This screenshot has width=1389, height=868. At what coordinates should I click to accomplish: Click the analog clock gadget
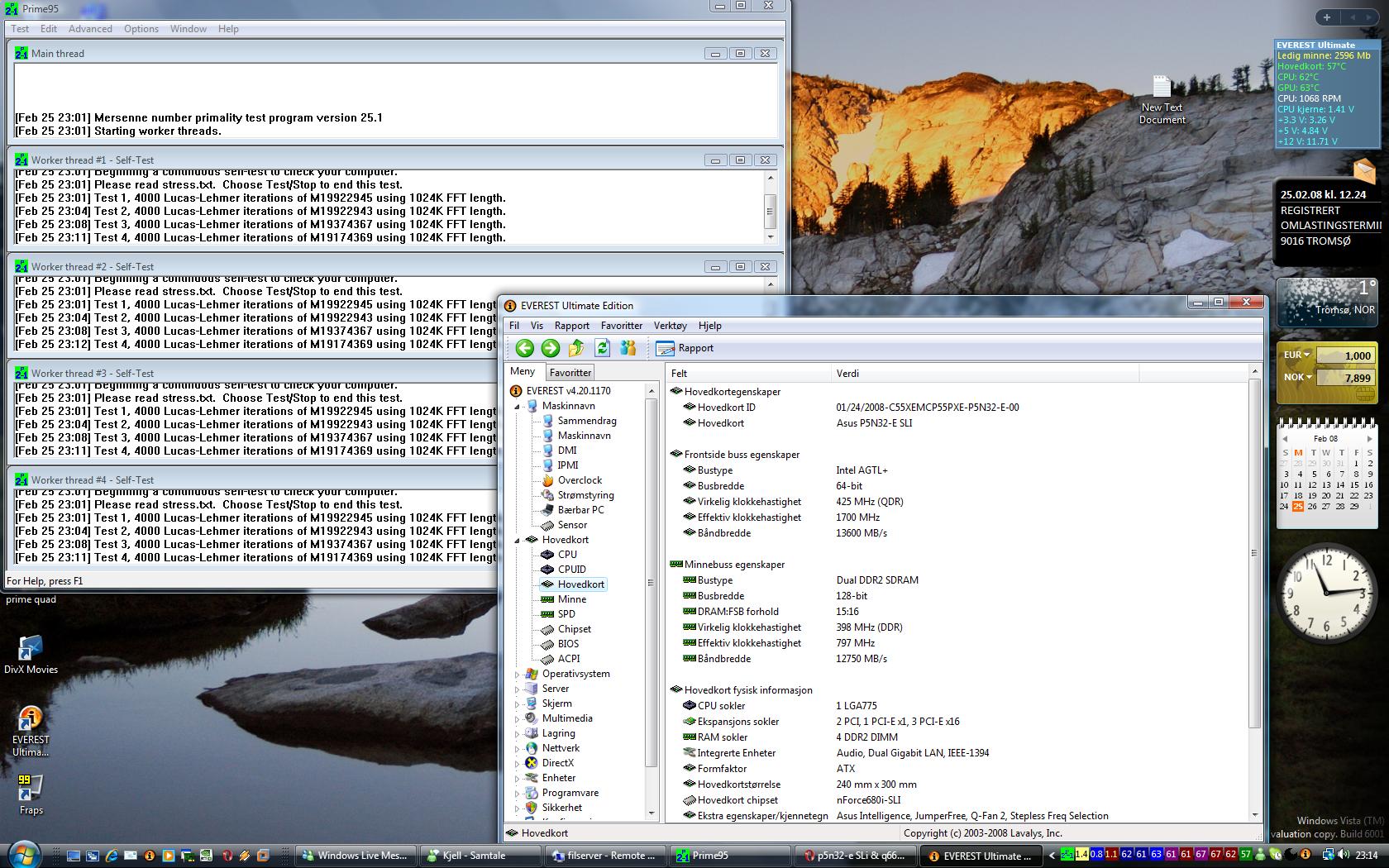(1326, 594)
